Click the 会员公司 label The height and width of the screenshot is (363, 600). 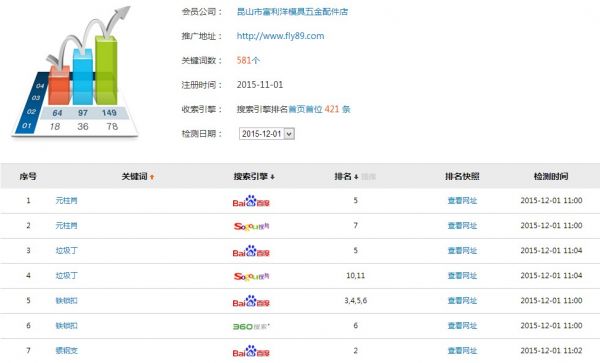201,12
